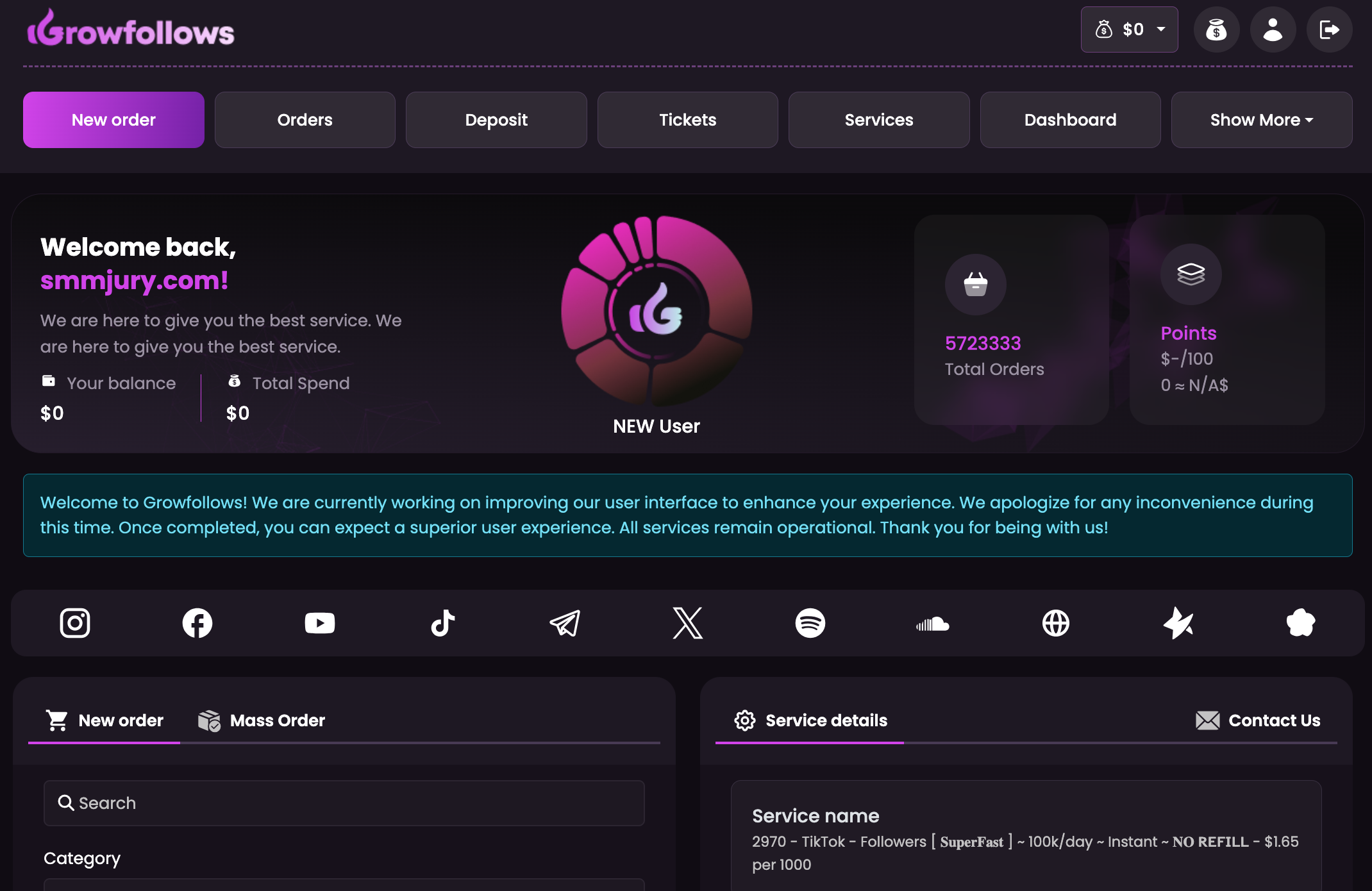Open the Deposit page
This screenshot has height=891, width=1372.
point(496,120)
